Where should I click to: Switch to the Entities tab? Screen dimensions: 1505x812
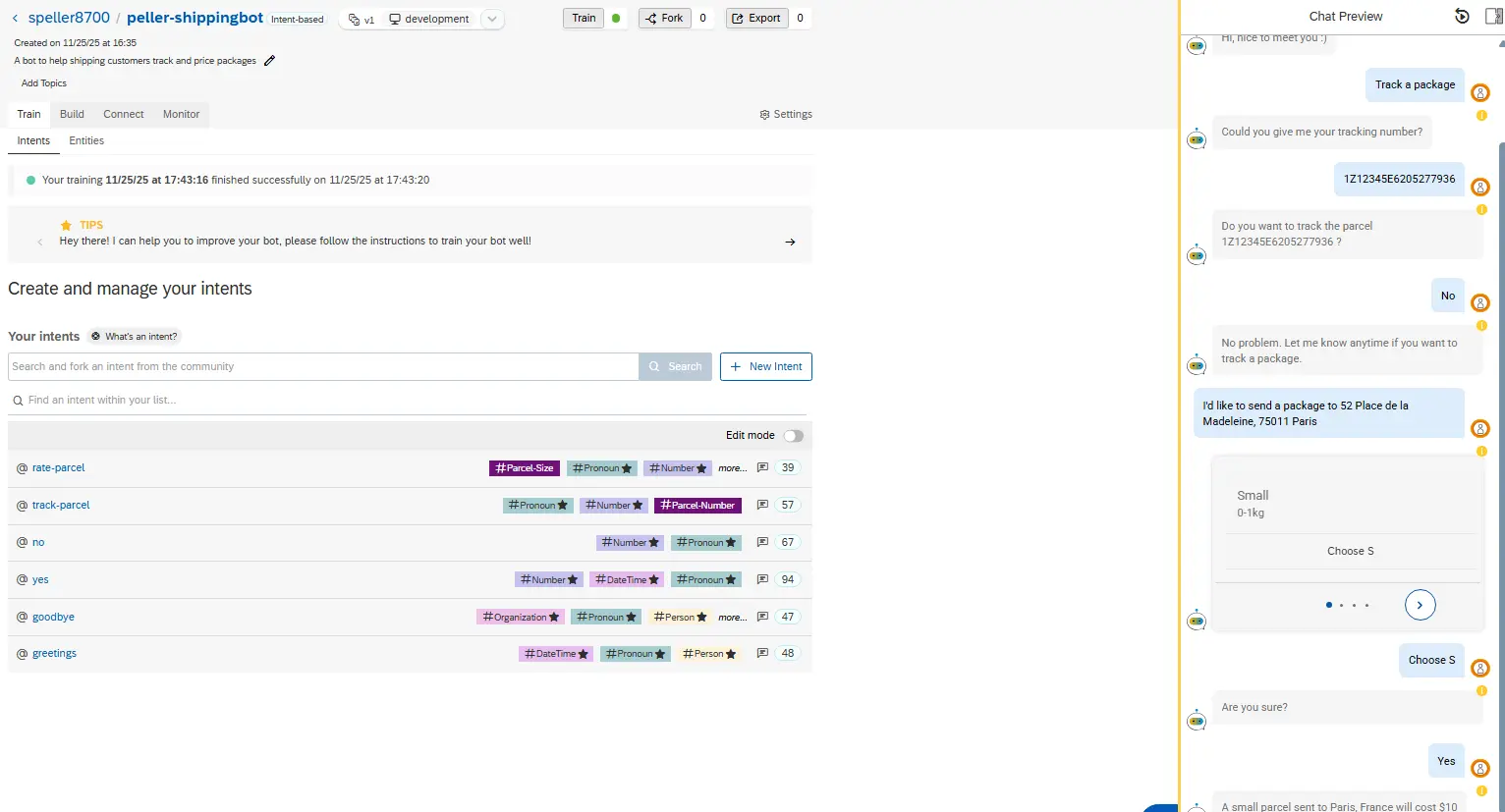(86, 140)
